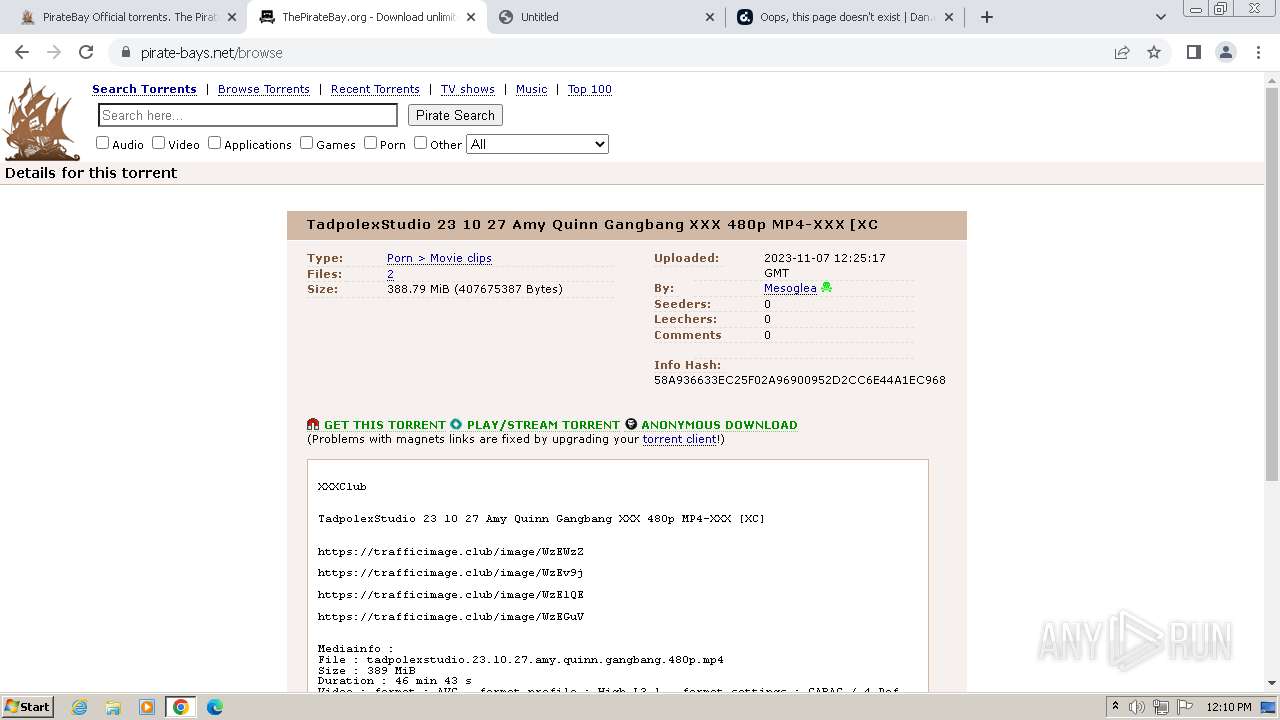Open the browser side panel icon
Screen dimensions: 1280x720
1193,52
